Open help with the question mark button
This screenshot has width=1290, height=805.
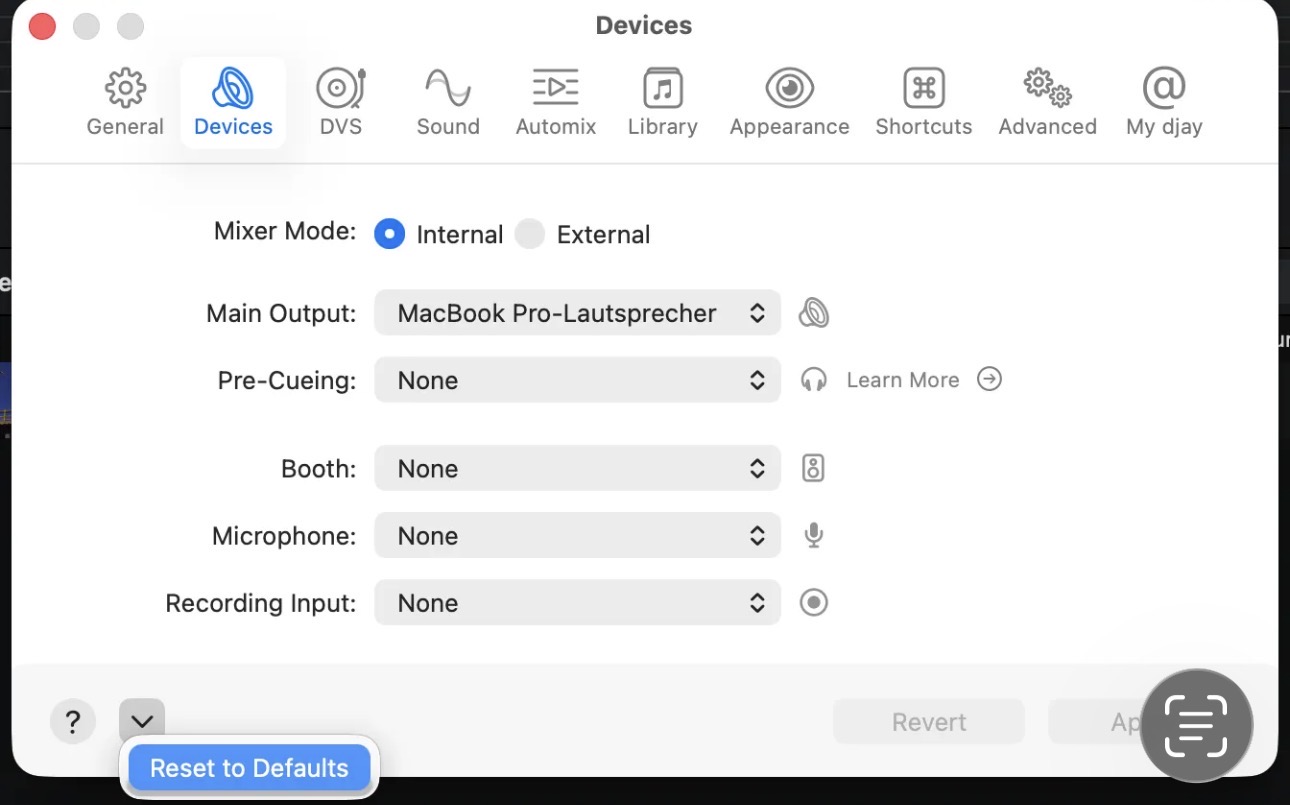[x=72, y=721]
